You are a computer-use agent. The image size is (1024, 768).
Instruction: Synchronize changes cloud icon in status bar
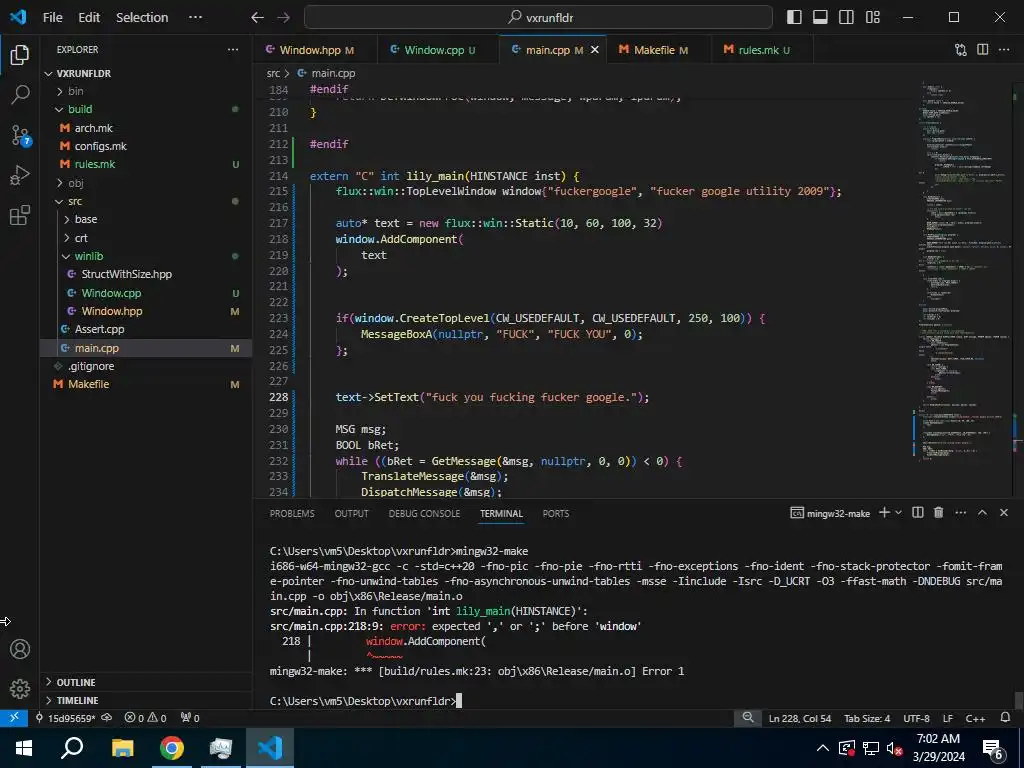coord(106,718)
